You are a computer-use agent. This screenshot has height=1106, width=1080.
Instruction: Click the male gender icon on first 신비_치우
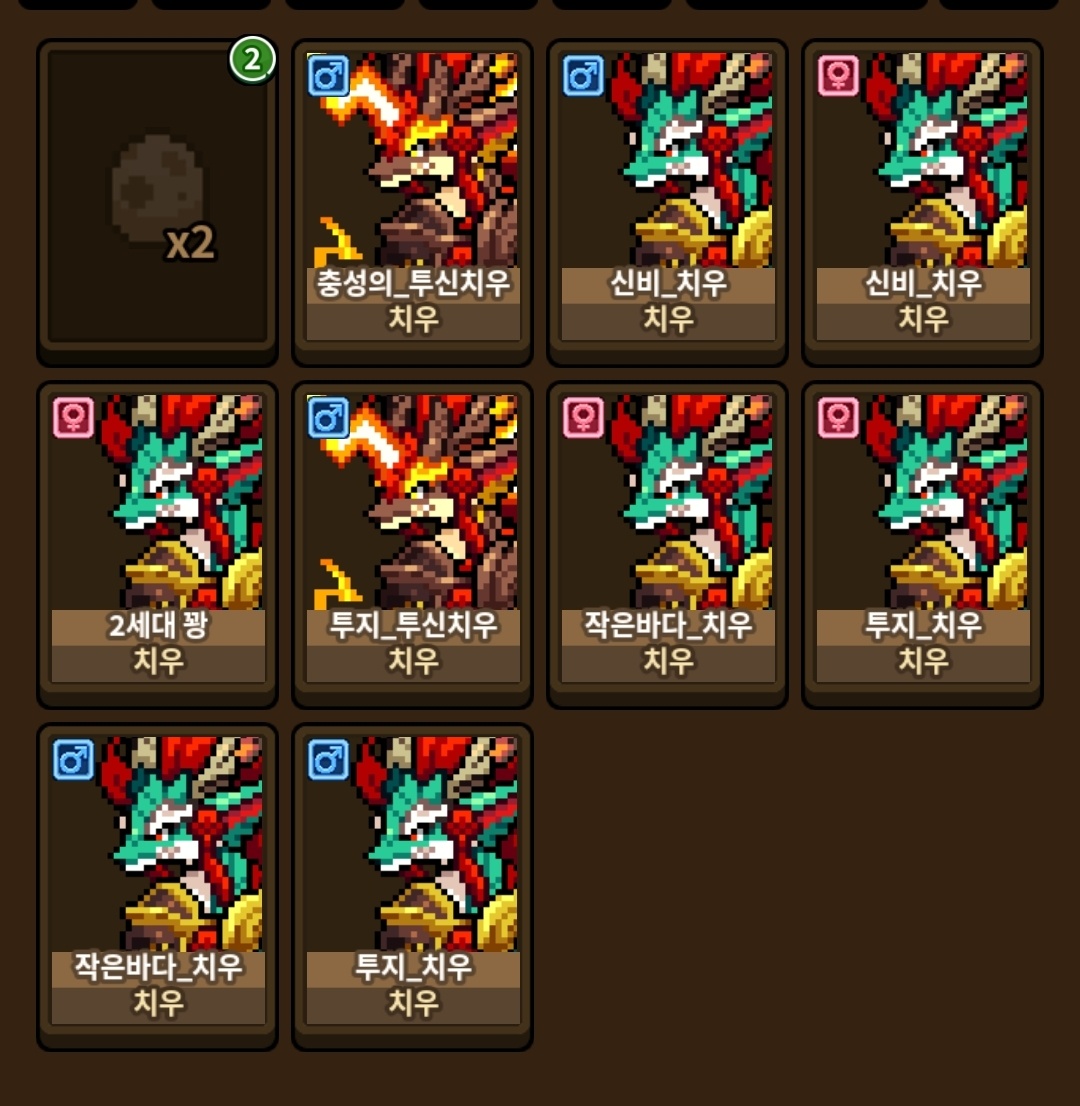[583, 75]
